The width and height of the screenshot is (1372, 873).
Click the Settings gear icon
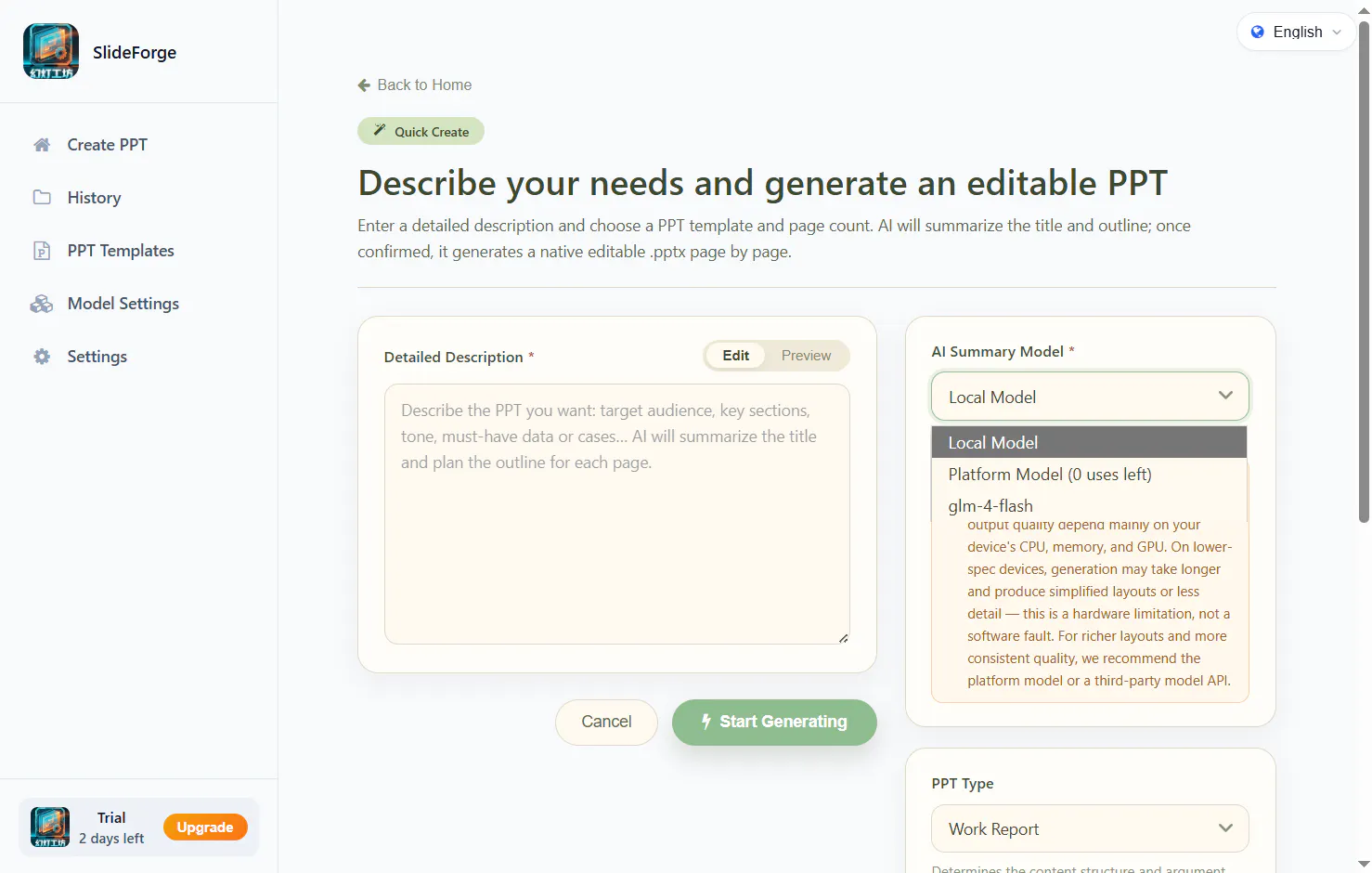pyautogui.click(x=42, y=357)
